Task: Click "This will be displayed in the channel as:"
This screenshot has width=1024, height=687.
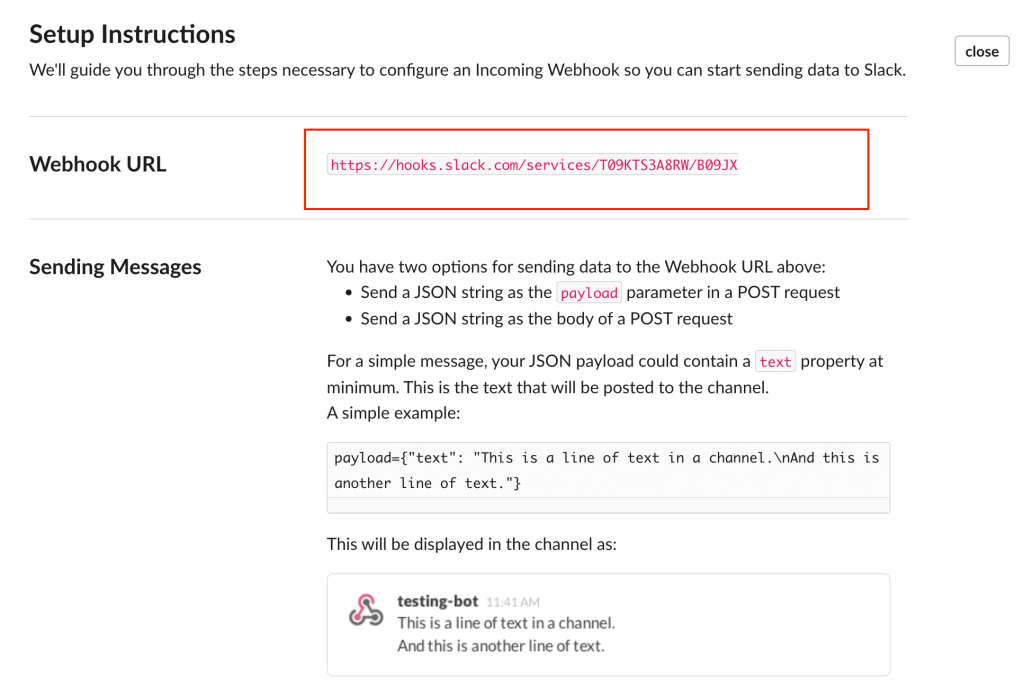Action: [472, 545]
